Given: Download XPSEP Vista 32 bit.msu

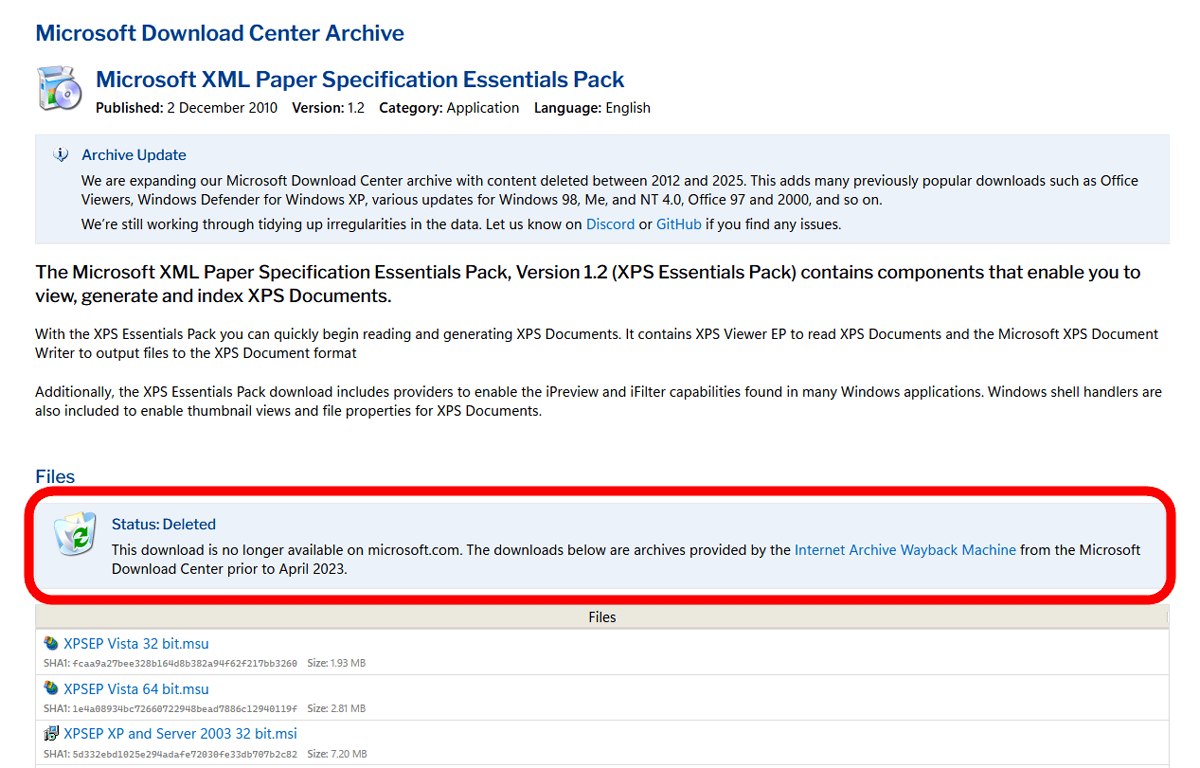Looking at the screenshot, I should [136, 643].
